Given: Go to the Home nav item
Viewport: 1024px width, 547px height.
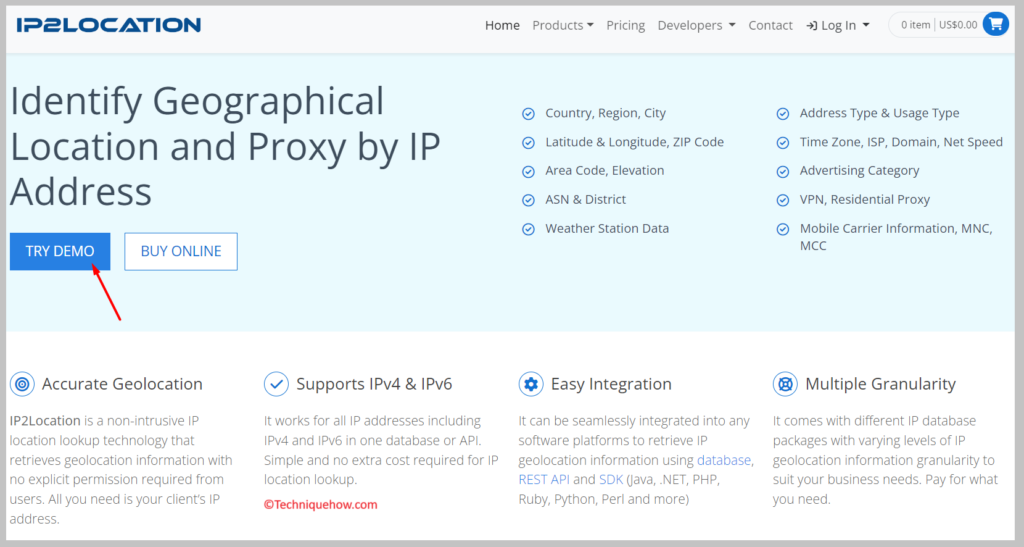Looking at the screenshot, I should (x=502, y=25).
